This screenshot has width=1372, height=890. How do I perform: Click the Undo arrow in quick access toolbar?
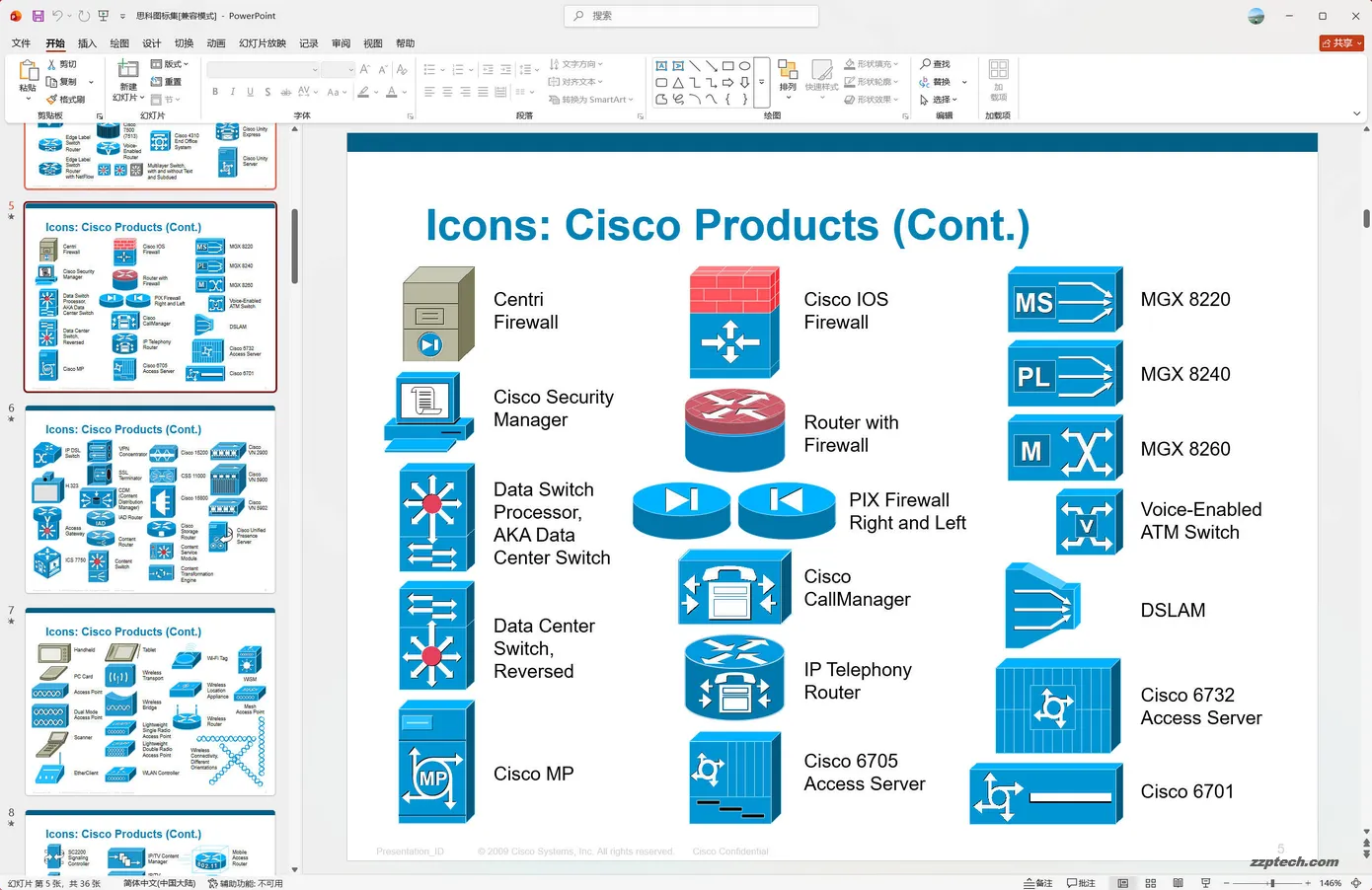58,16
